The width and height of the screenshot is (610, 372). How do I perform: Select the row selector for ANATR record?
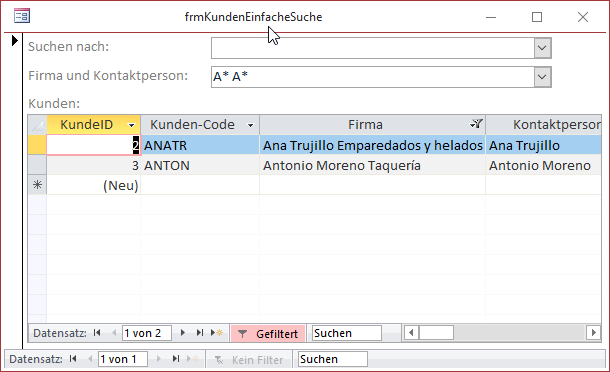[x=37, y=145]
